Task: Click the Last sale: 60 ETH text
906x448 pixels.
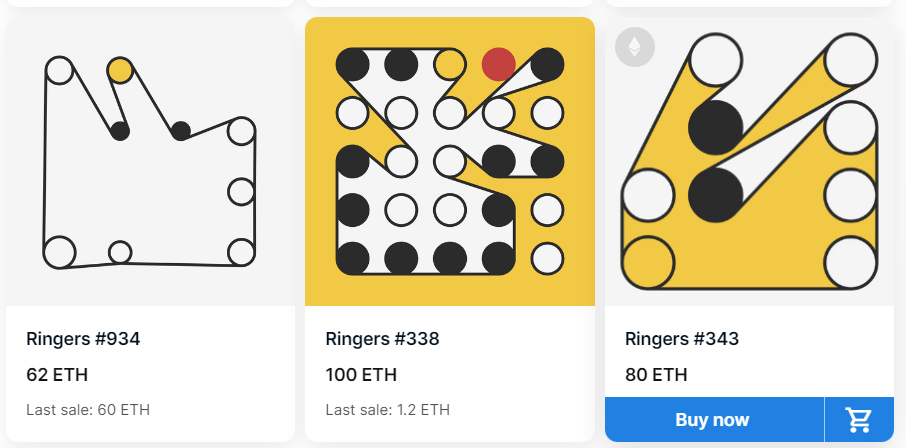Action: [x=88, y=410]
